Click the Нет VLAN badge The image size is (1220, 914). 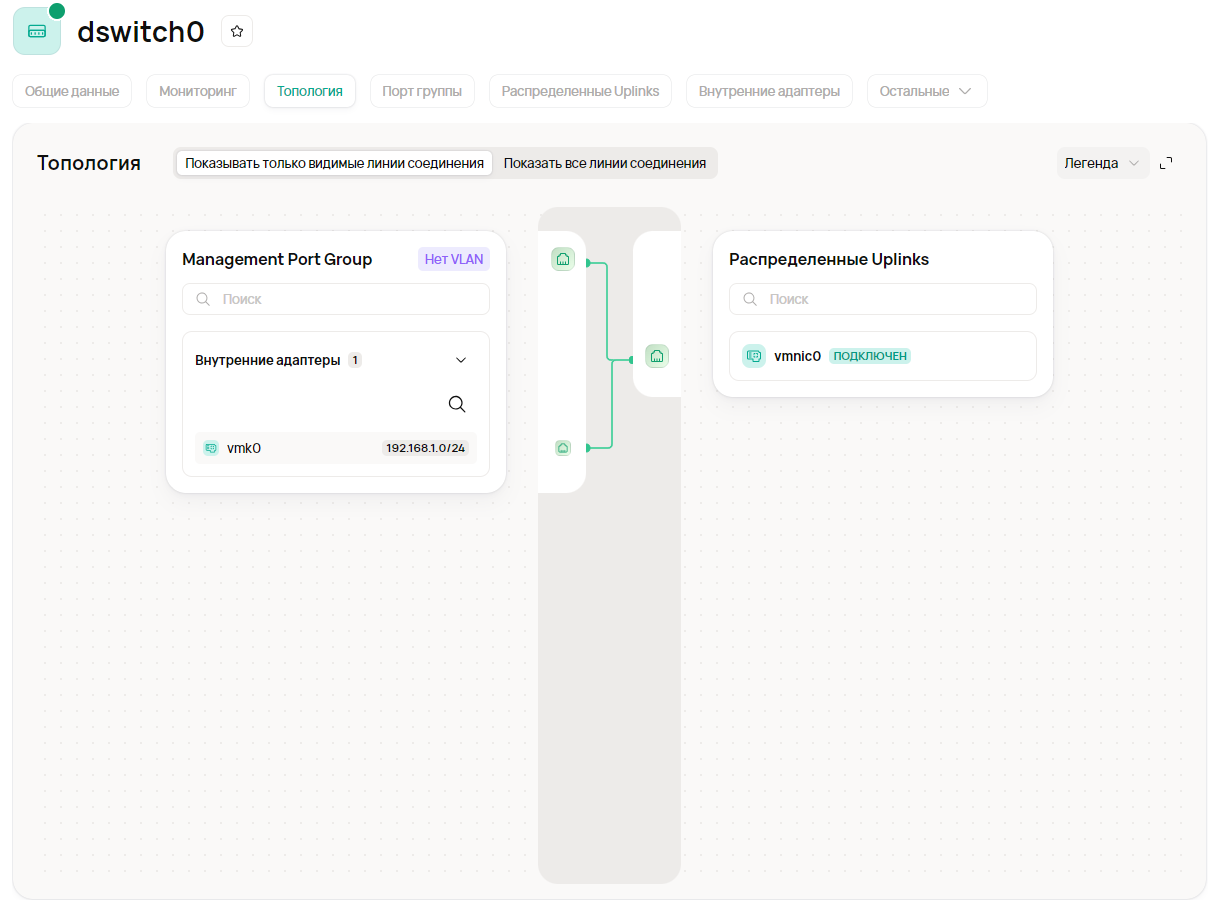(x=453, y=259)
